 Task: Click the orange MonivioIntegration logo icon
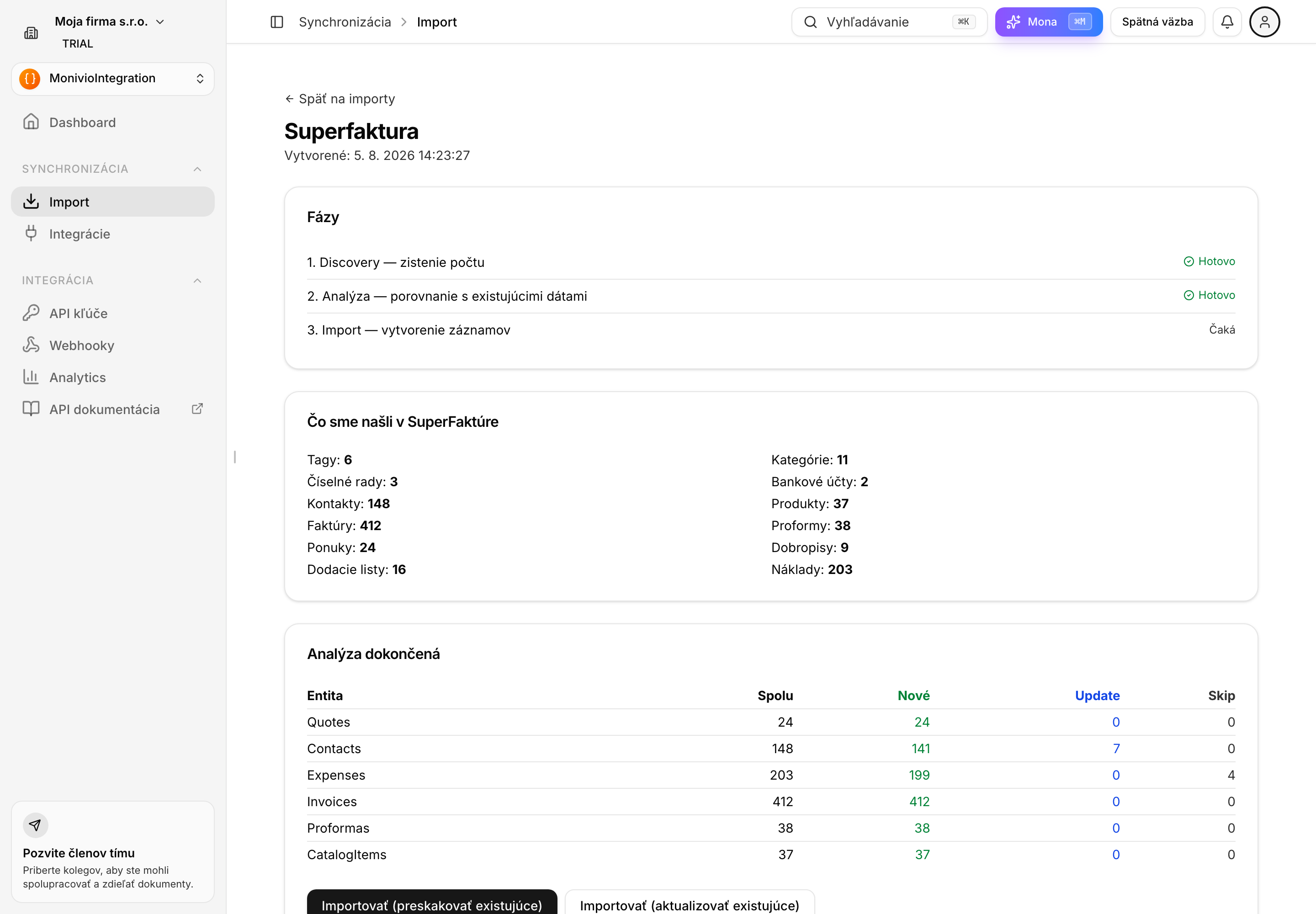(x=30, y=79)
